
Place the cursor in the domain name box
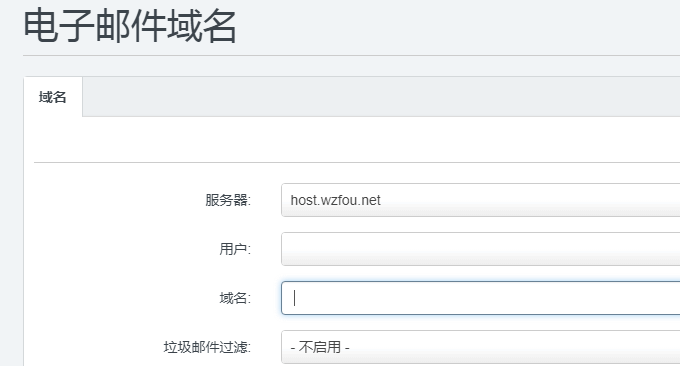pos(481,298)
